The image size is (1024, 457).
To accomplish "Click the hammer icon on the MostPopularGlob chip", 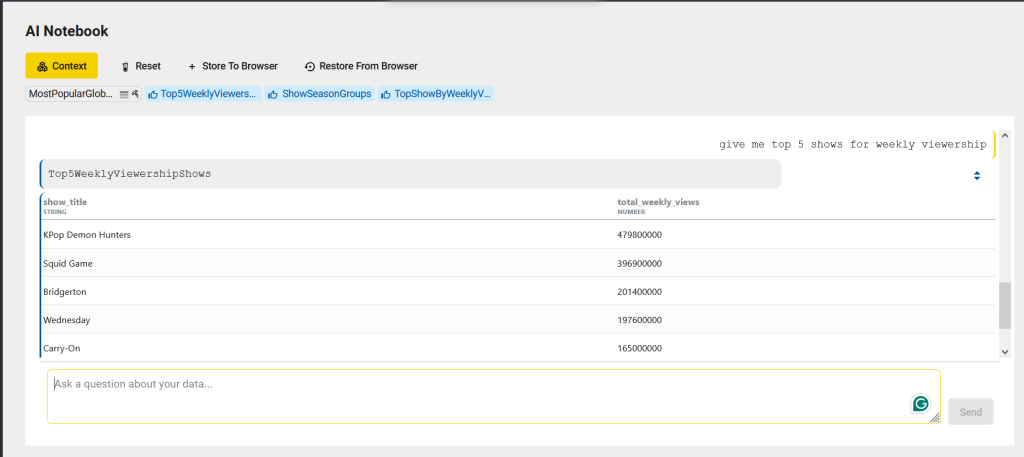I will pyautogui.click(x=134, y=94).
